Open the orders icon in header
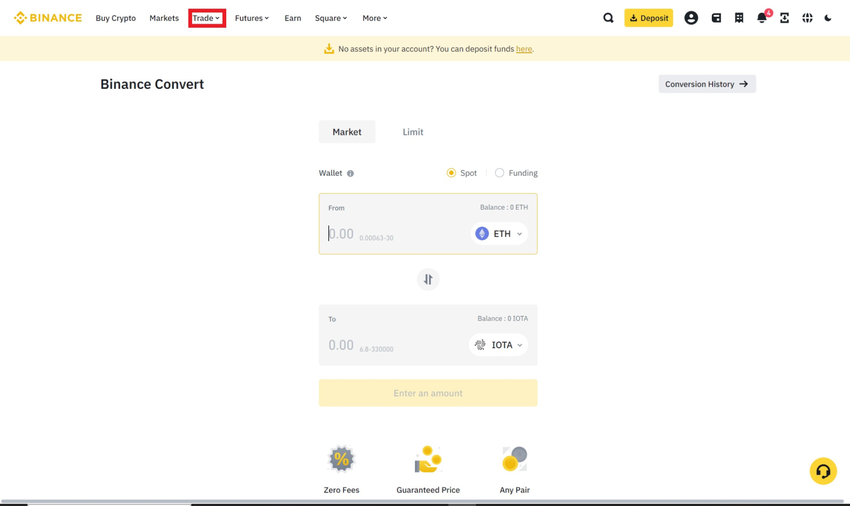This screenshot has width=850, height=506. pyautogui.click(x=739, y=18)
